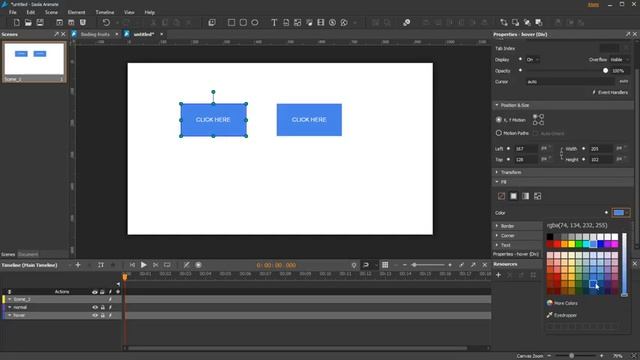Toggle visibility of hover layer
This screenshot has height=360, width=640.
pyautogui.click(x=95, y=316)
